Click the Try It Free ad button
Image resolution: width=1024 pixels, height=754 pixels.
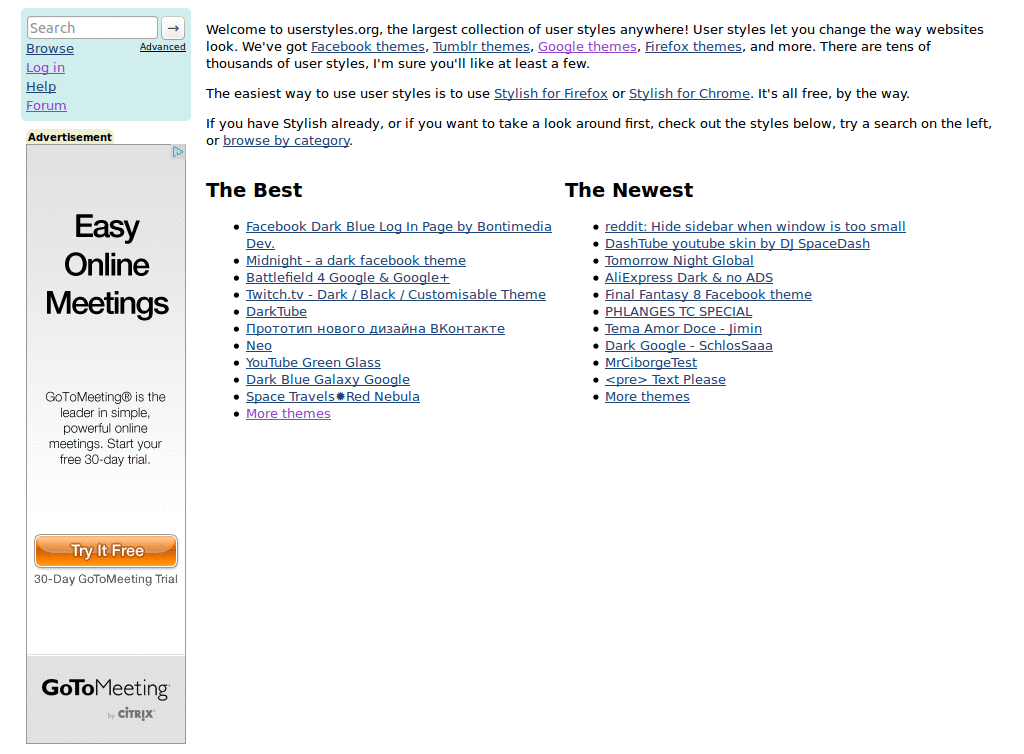(x=106, y=551)
